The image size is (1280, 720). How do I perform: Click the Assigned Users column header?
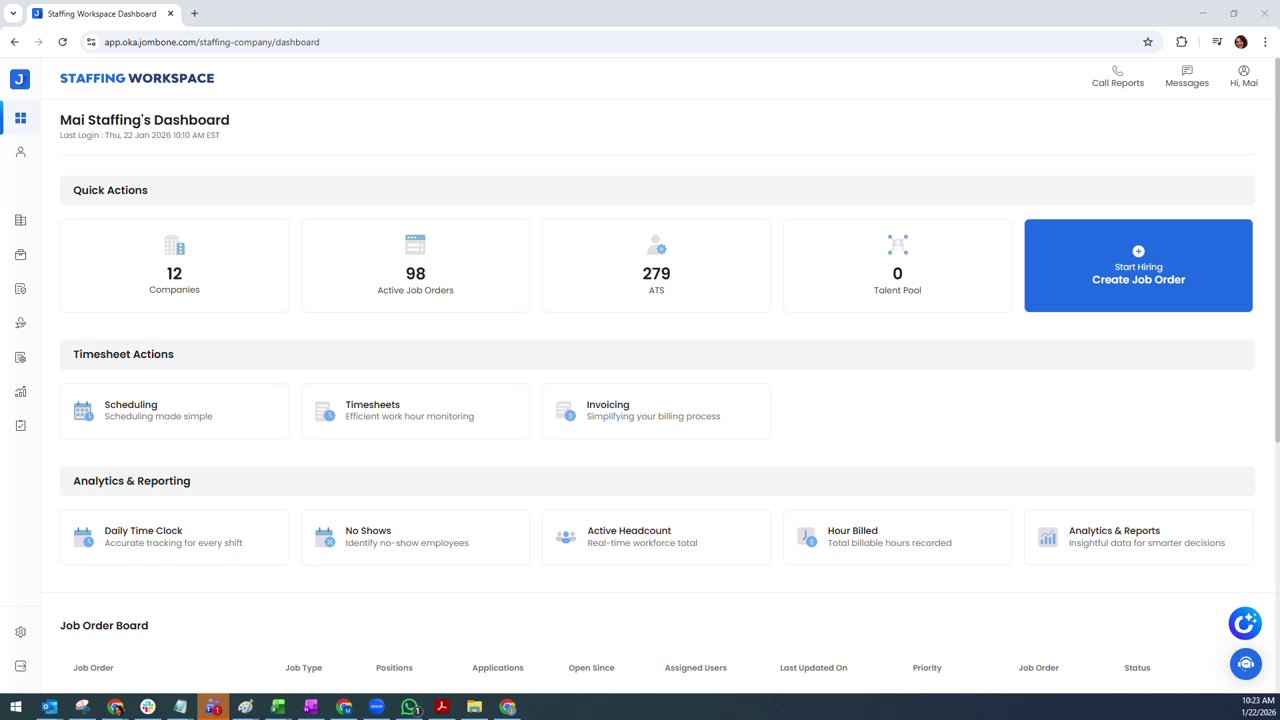coord(696,668)
